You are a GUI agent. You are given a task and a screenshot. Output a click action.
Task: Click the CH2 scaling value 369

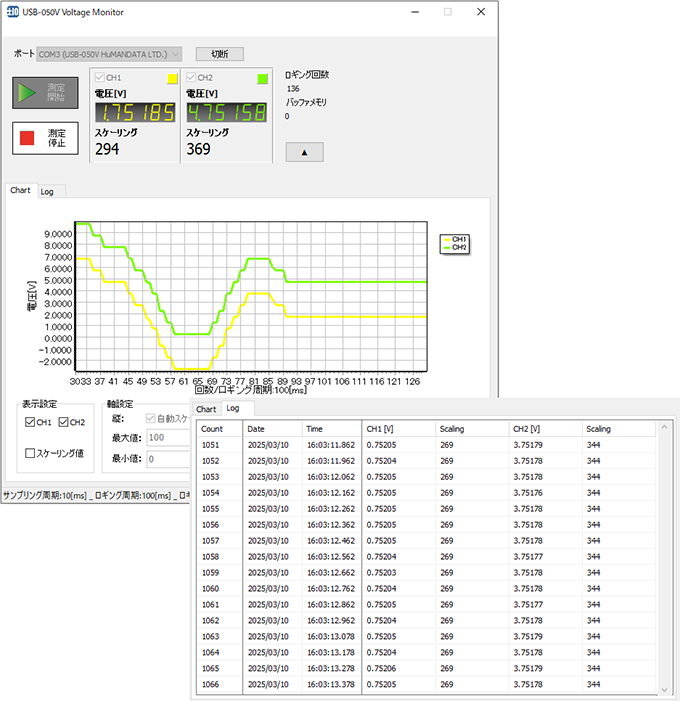[x=199, y=149]
